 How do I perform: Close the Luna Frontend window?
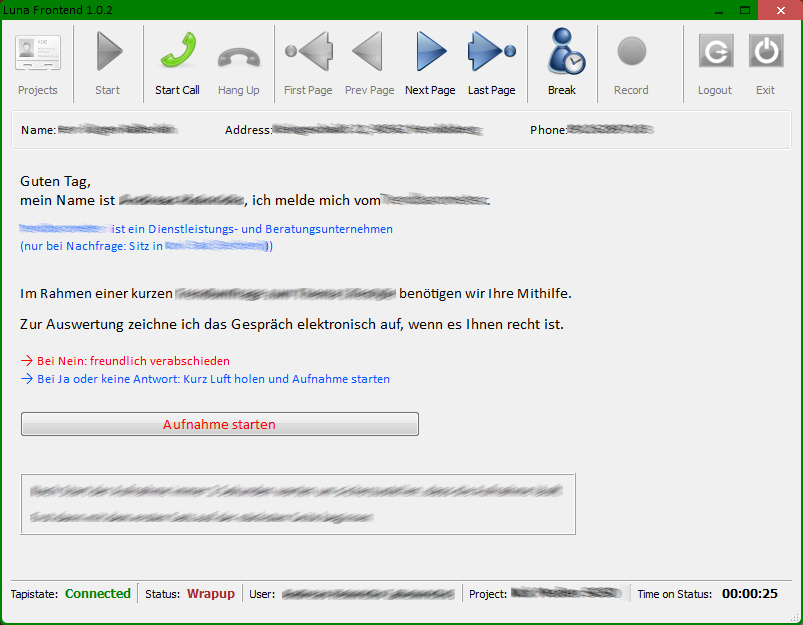click(x=778, y=9)
